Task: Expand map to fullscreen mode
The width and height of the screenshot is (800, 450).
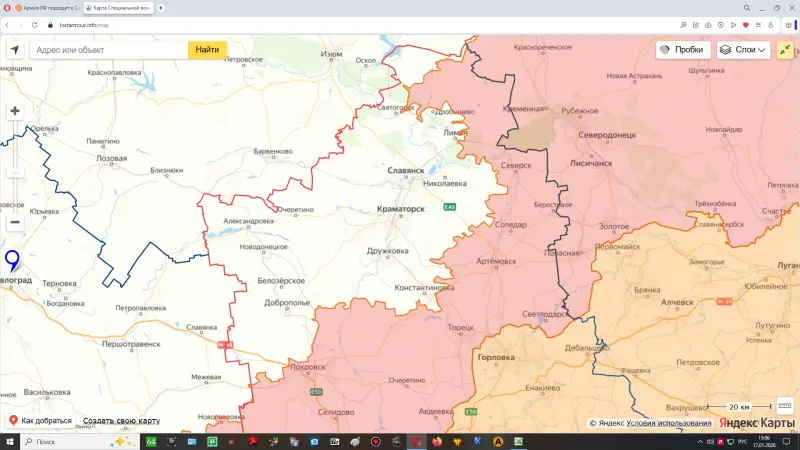Action: [784, 49]
